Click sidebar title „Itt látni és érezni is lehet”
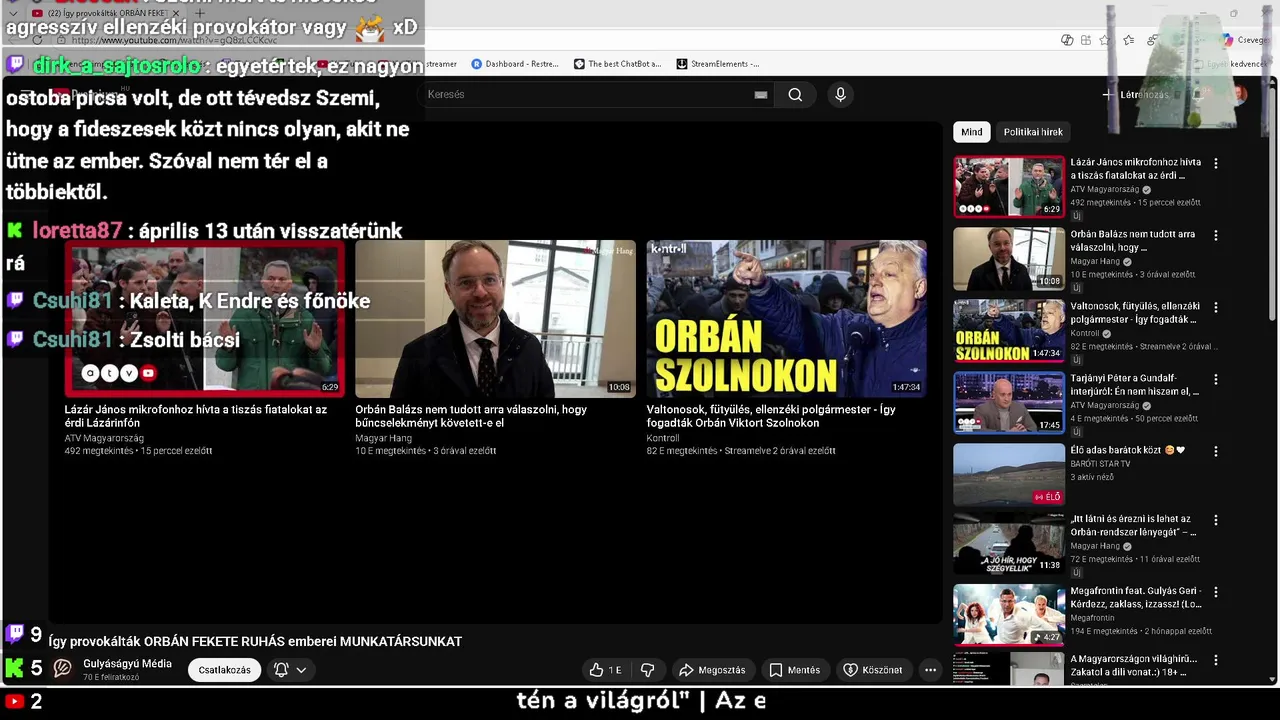 [1133, 526]
